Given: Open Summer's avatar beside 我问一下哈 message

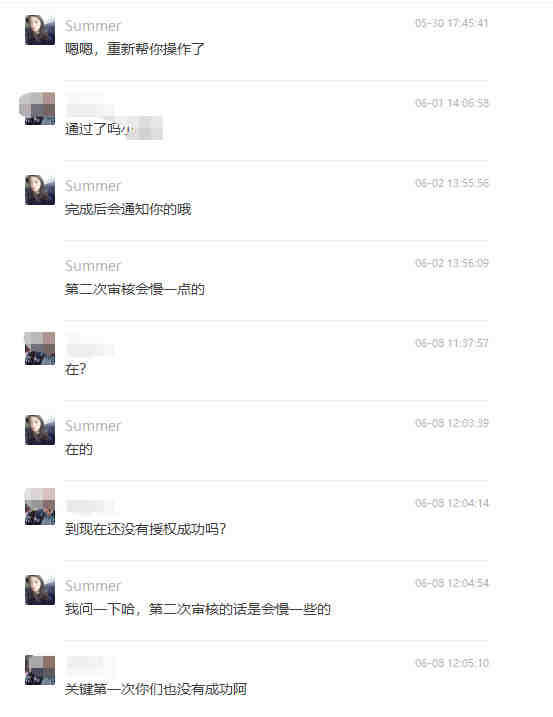Looking at the screenshot, I should point(40,590).
